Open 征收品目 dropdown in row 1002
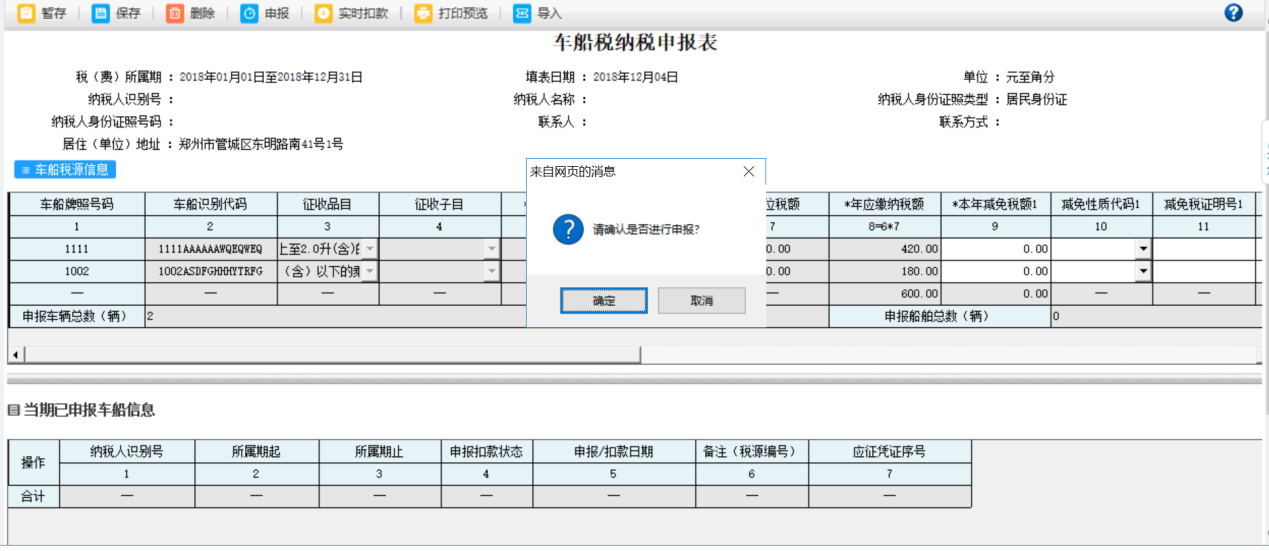This screenshot has height=551, width=1269. (370, 271)
